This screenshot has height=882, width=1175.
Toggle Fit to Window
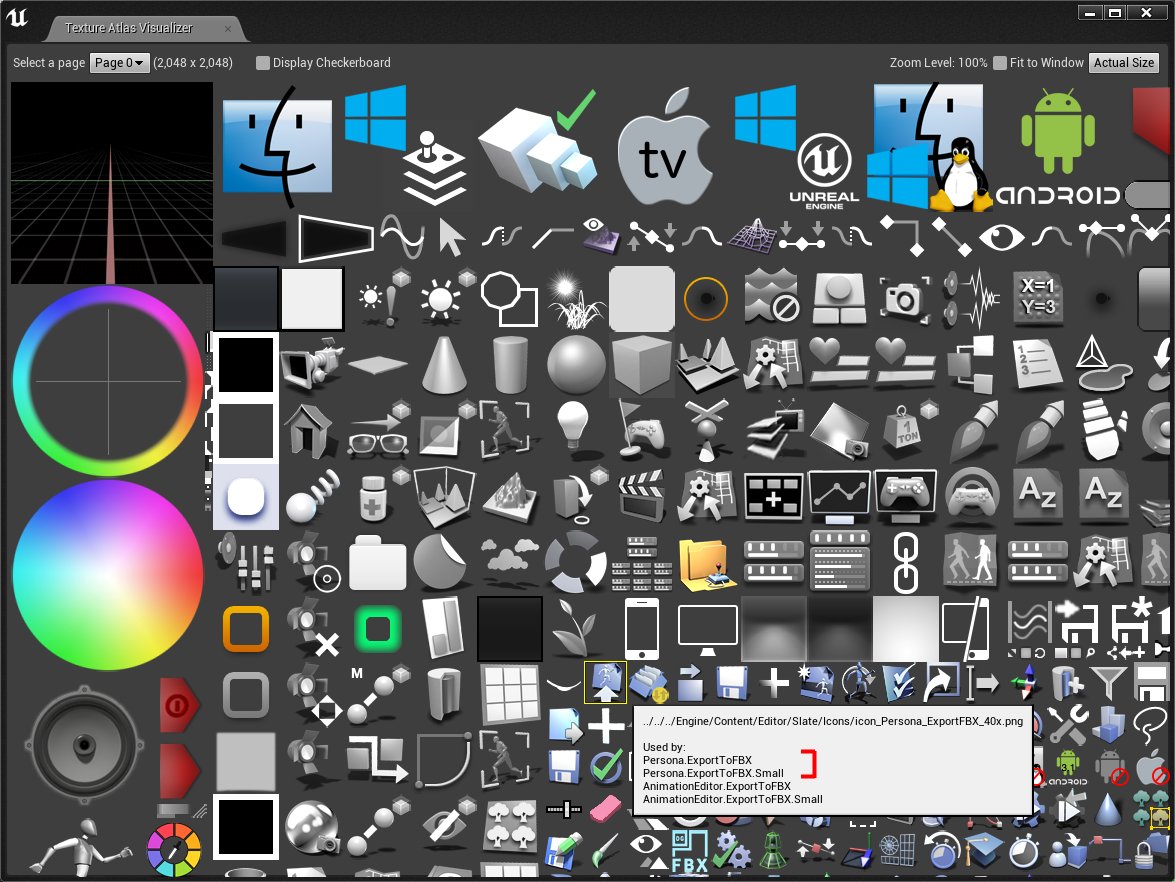998,62
